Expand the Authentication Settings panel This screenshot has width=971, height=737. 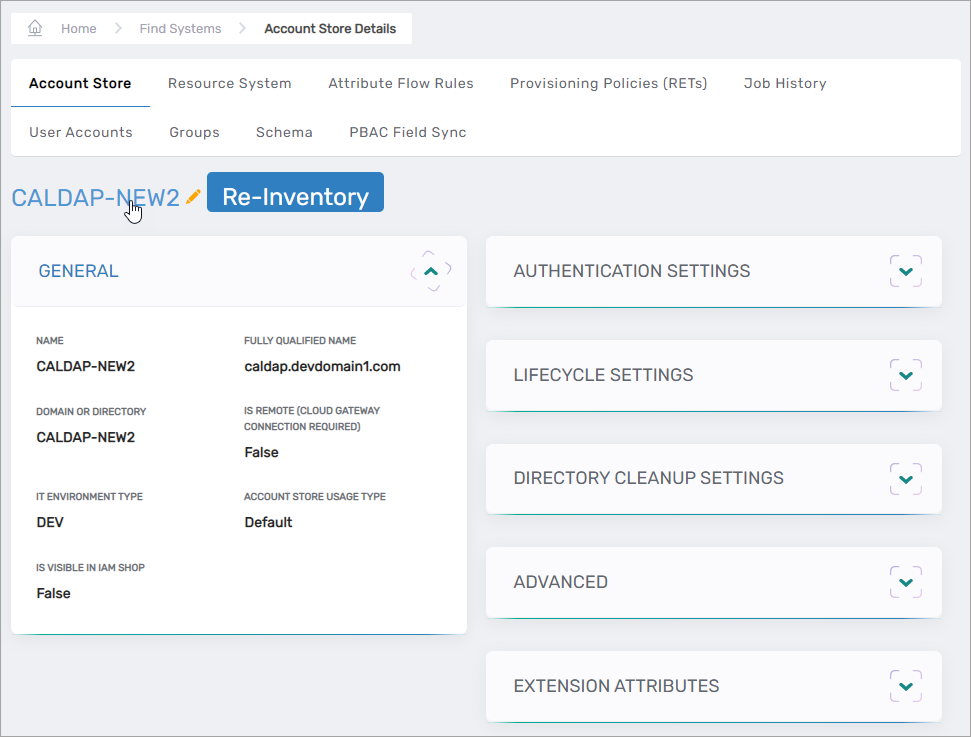click(905, 271)
